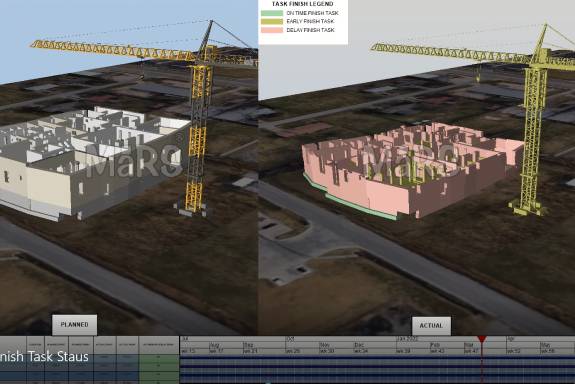
Task: Select the pink delay finish swatch
Action: [272, 30]
